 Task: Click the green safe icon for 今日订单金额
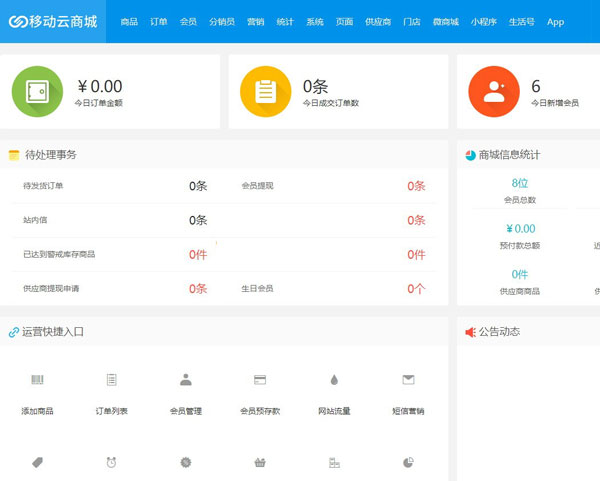tap(37, 91)
